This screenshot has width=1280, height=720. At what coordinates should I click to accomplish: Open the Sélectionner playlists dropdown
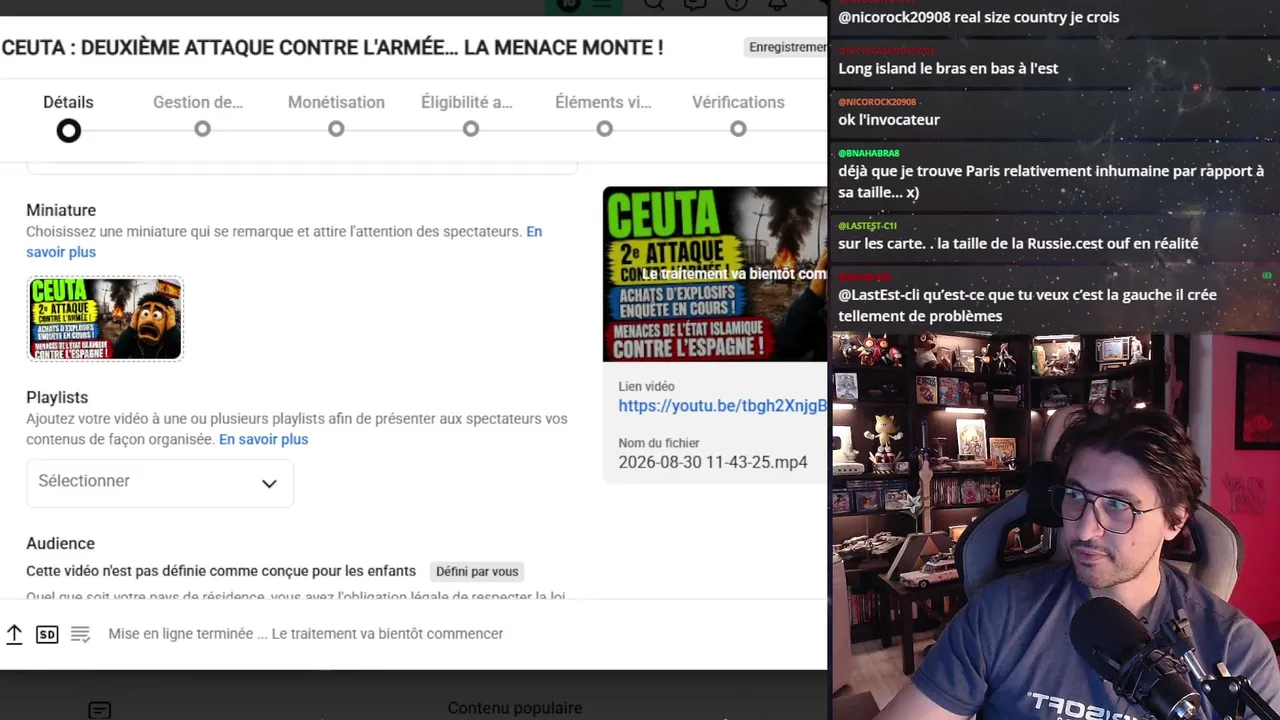[160, 483]
